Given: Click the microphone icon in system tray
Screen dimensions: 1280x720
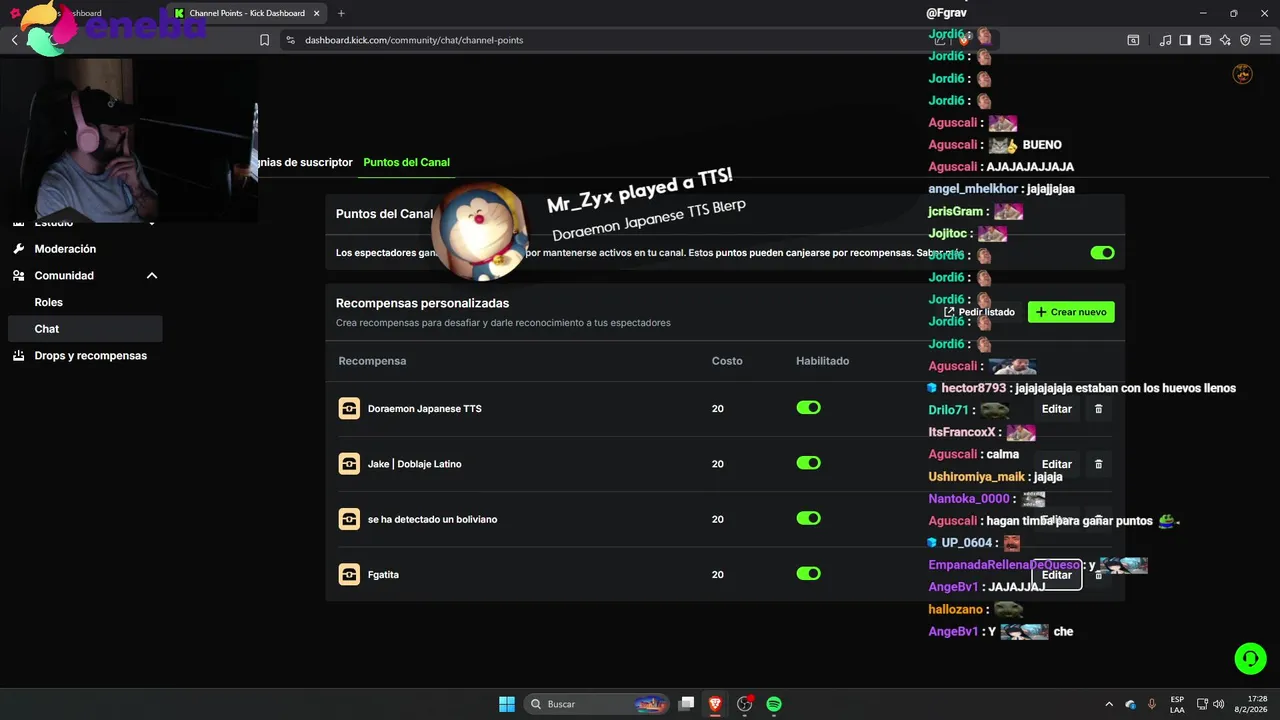Looking at the screenshot, I should point(1152,704).
